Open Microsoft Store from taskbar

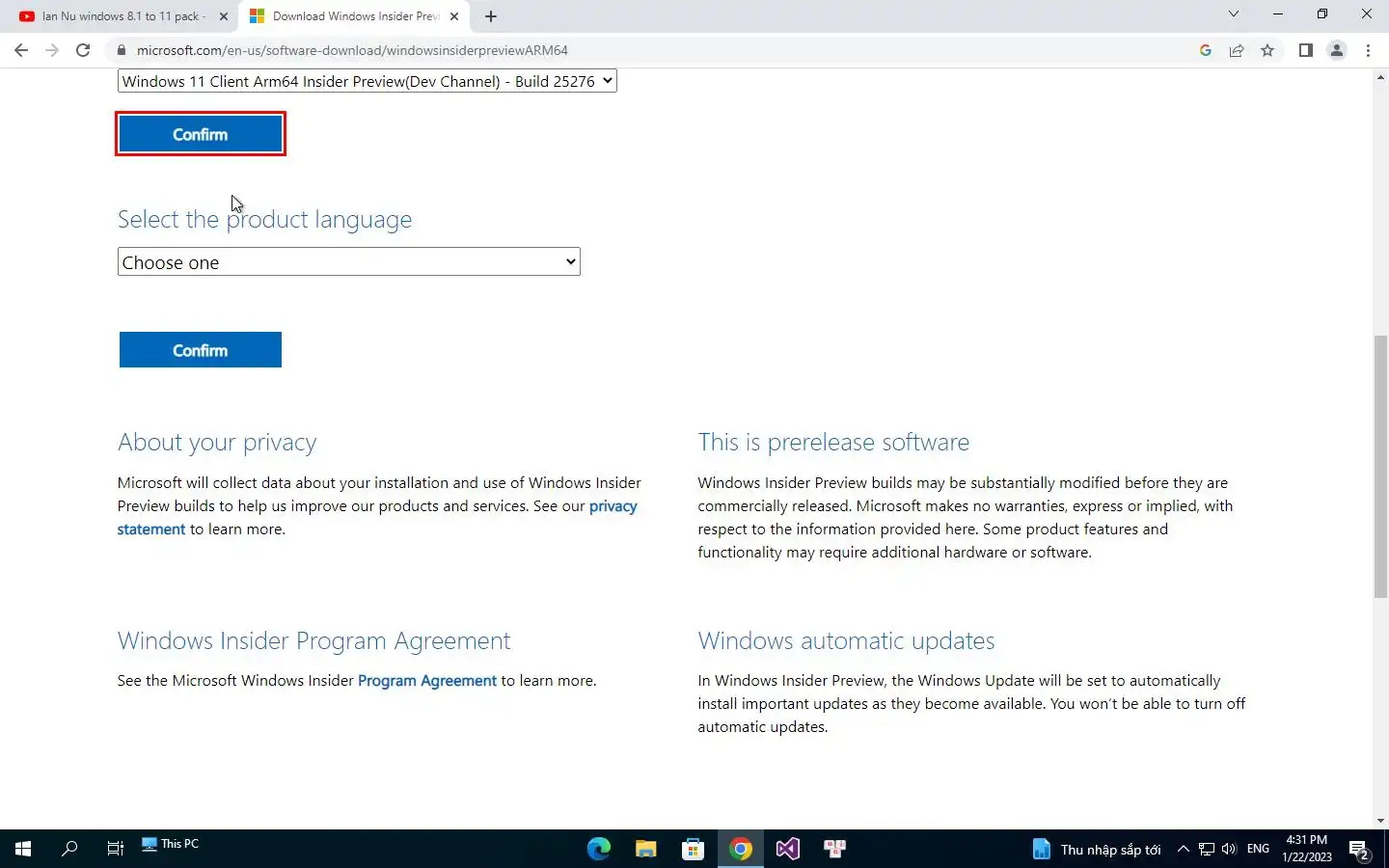[x=693, y=849]
